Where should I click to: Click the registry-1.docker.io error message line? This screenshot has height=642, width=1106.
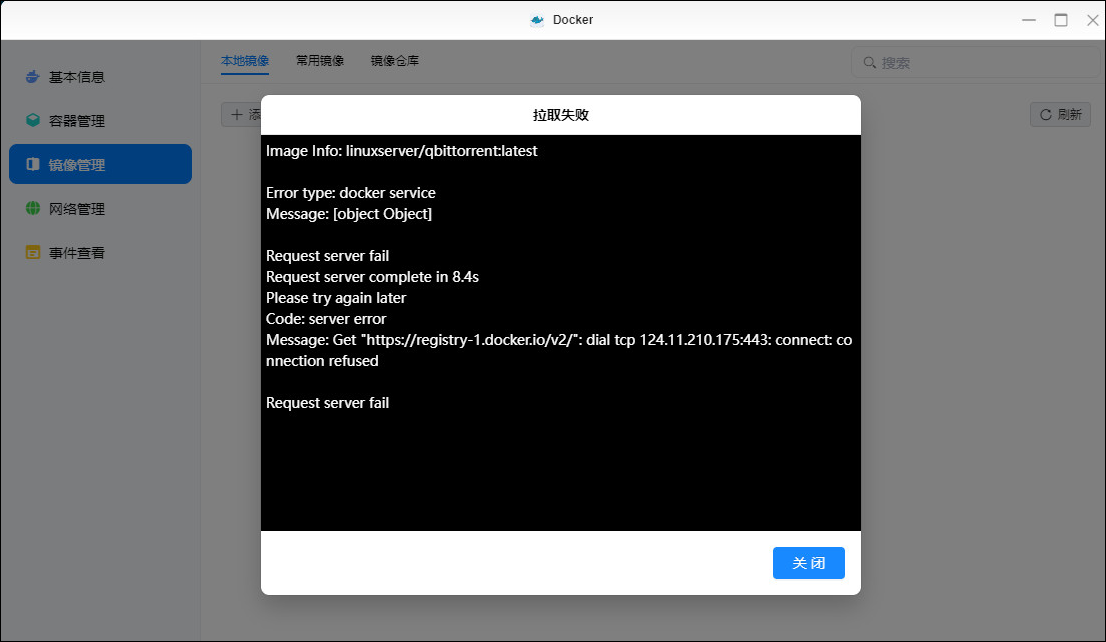point(558,340)
